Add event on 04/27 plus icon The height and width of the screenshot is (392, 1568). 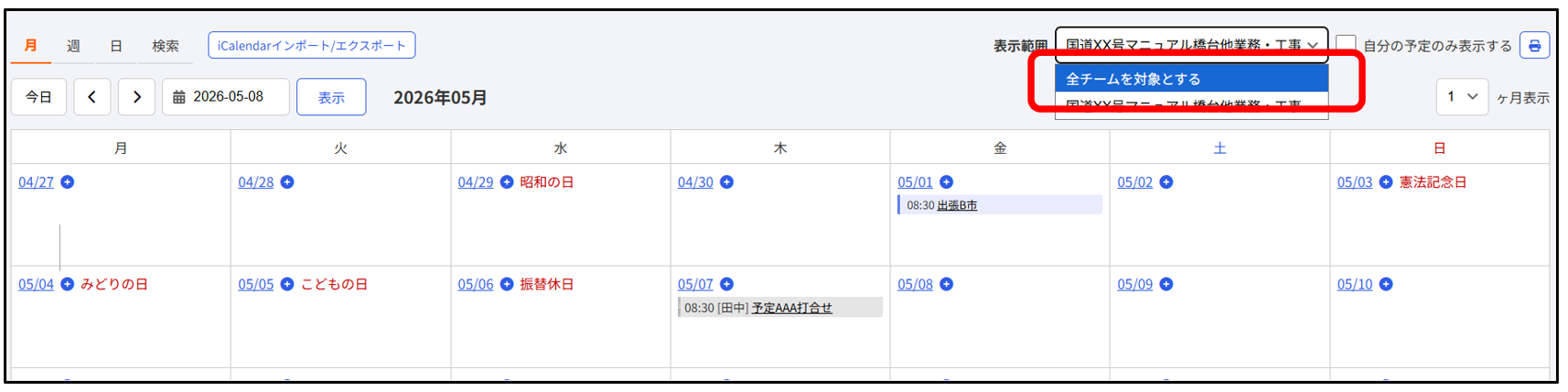tap(68, 182)
